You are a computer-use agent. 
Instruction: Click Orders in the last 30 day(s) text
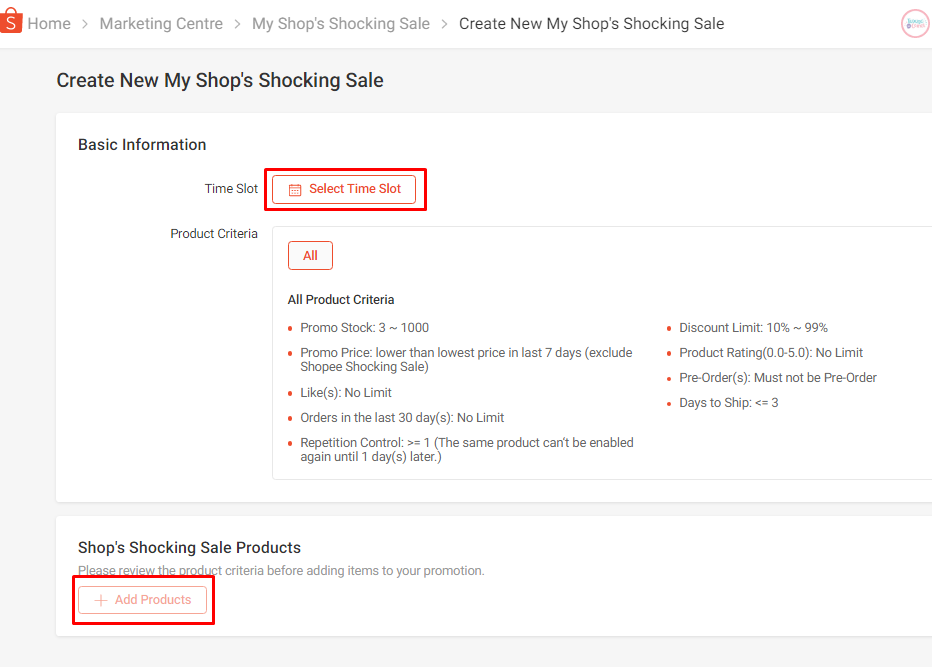[x=402, y=417]
